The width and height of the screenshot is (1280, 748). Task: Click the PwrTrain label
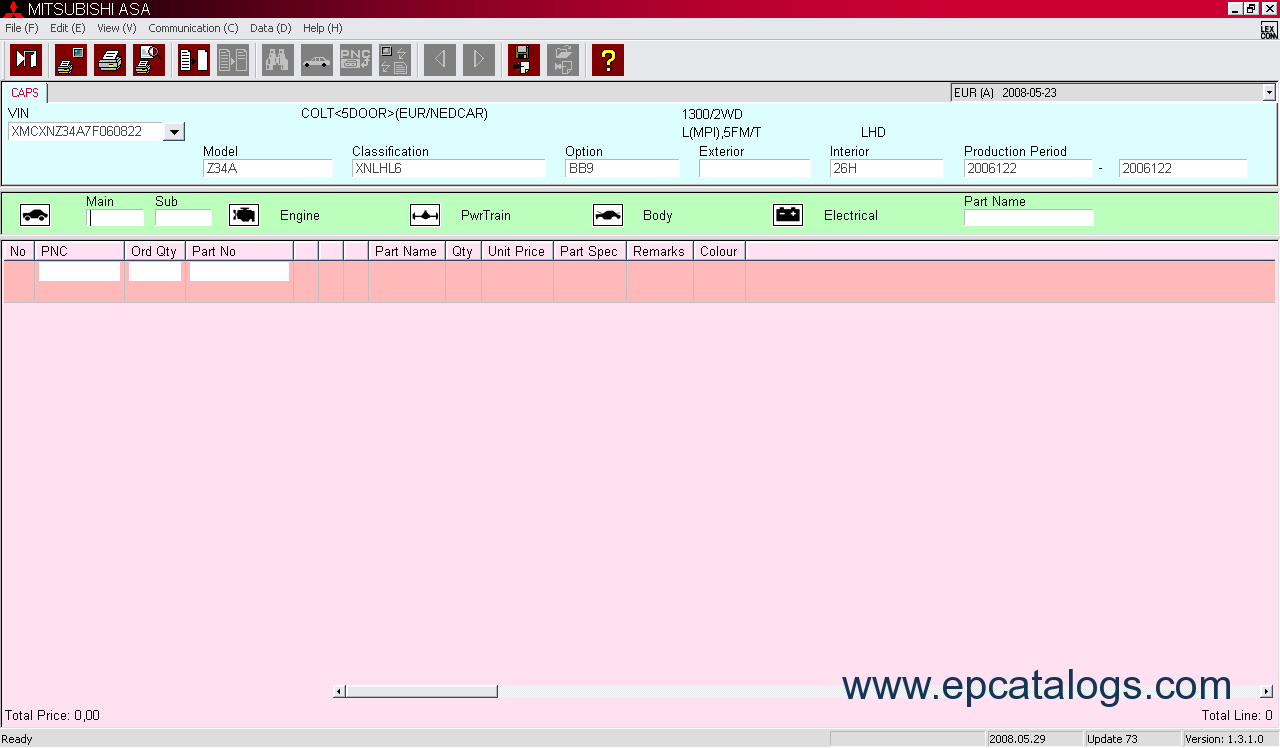pos(486,215)
